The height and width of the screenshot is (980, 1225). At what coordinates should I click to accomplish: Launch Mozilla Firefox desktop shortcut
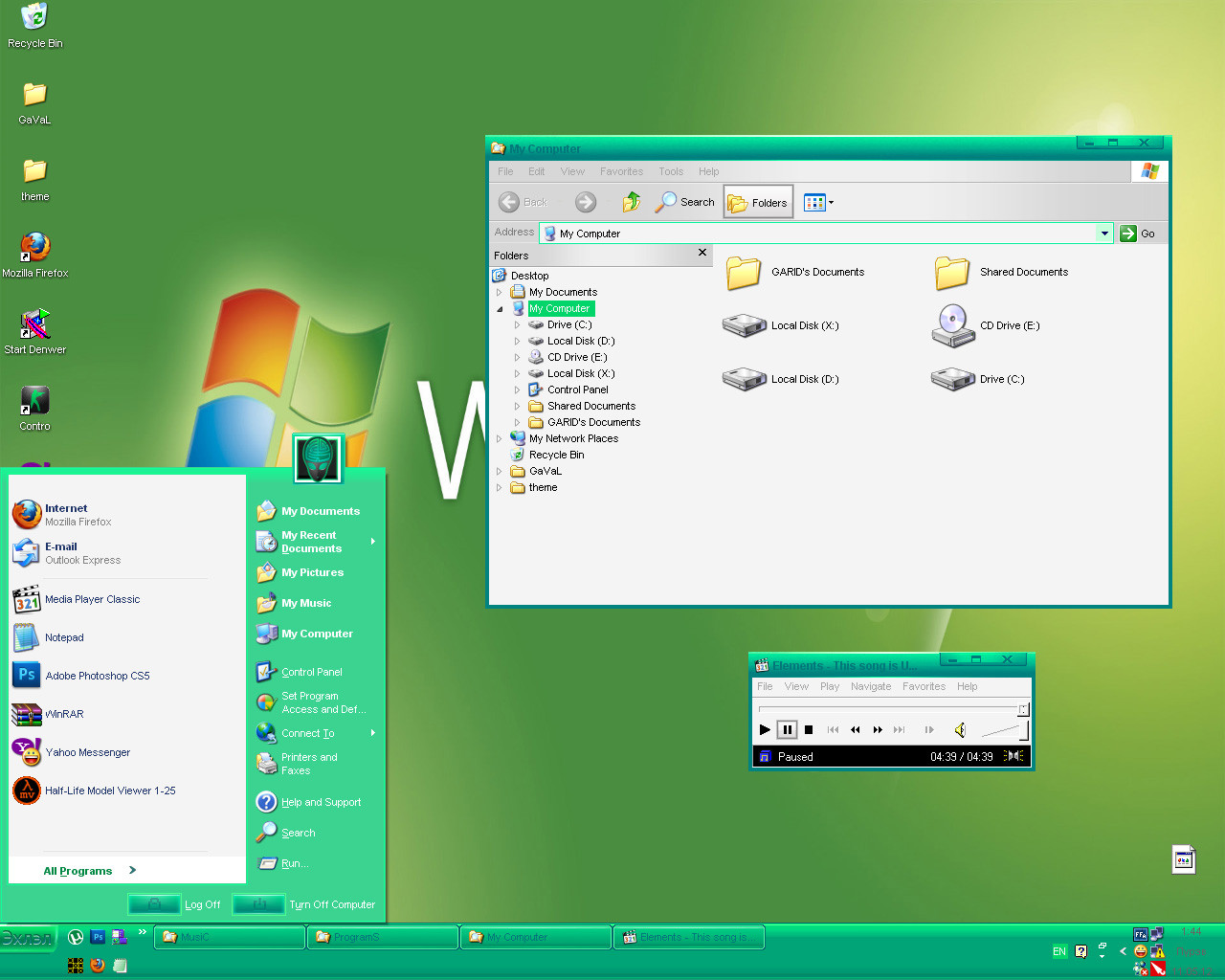pyautogui.click(x=34, y=256)
